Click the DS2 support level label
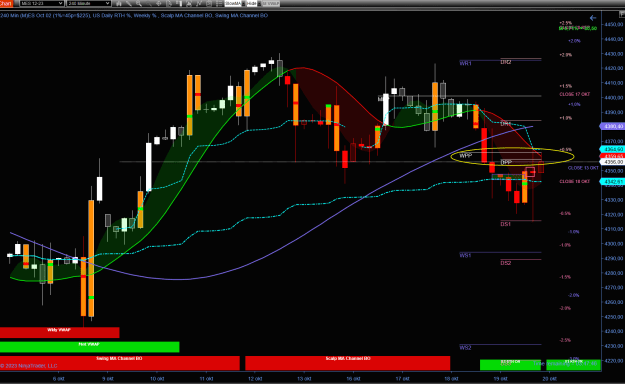625x384 pixels. 506,263
